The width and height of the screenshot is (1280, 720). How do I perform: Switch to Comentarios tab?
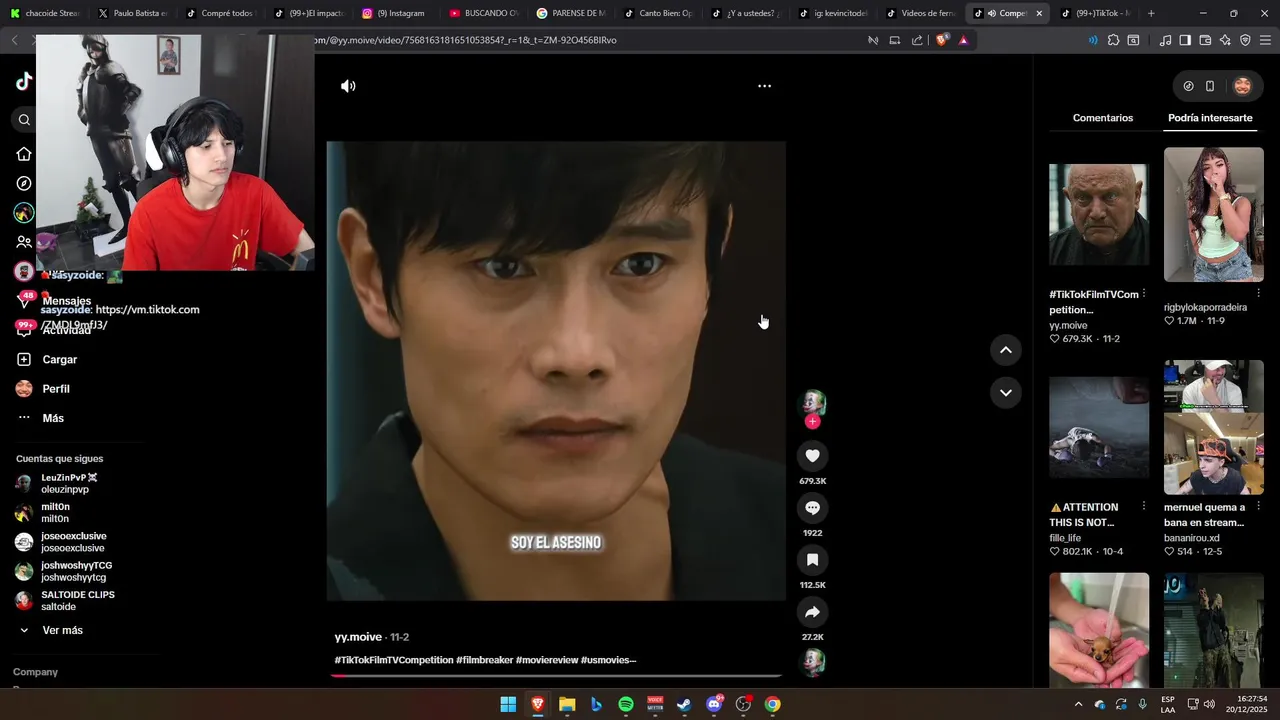(1103, 118)
